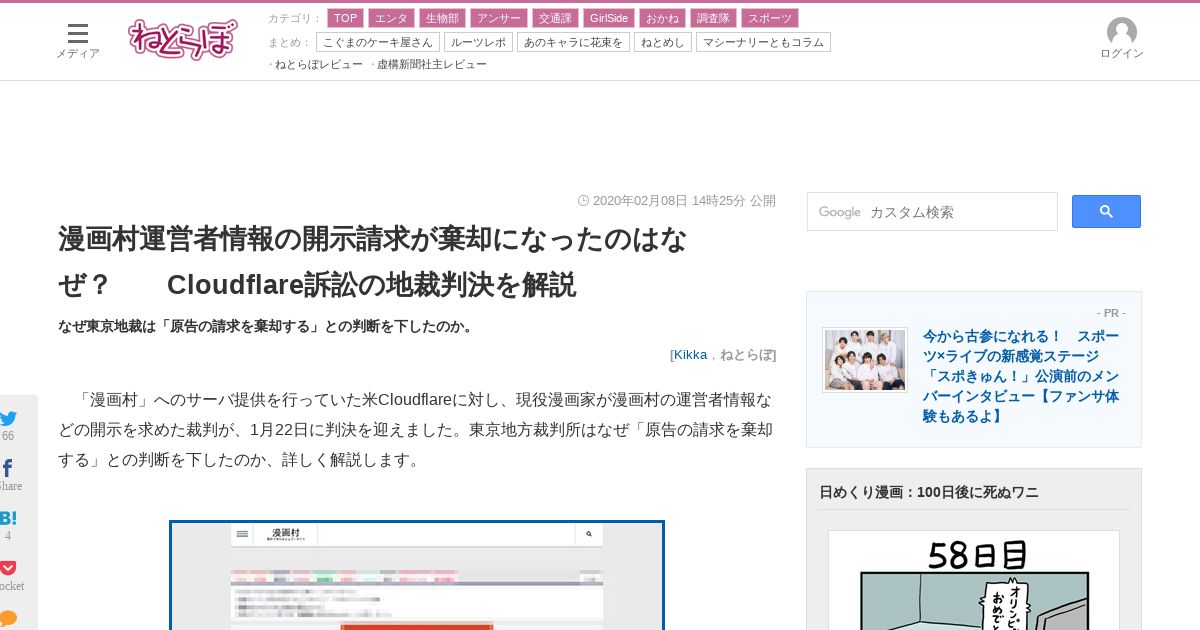Image resolution: width=1200 pixels, height=630 pixels.
Task: Open the おかね category
Action: tap(662, 18)
